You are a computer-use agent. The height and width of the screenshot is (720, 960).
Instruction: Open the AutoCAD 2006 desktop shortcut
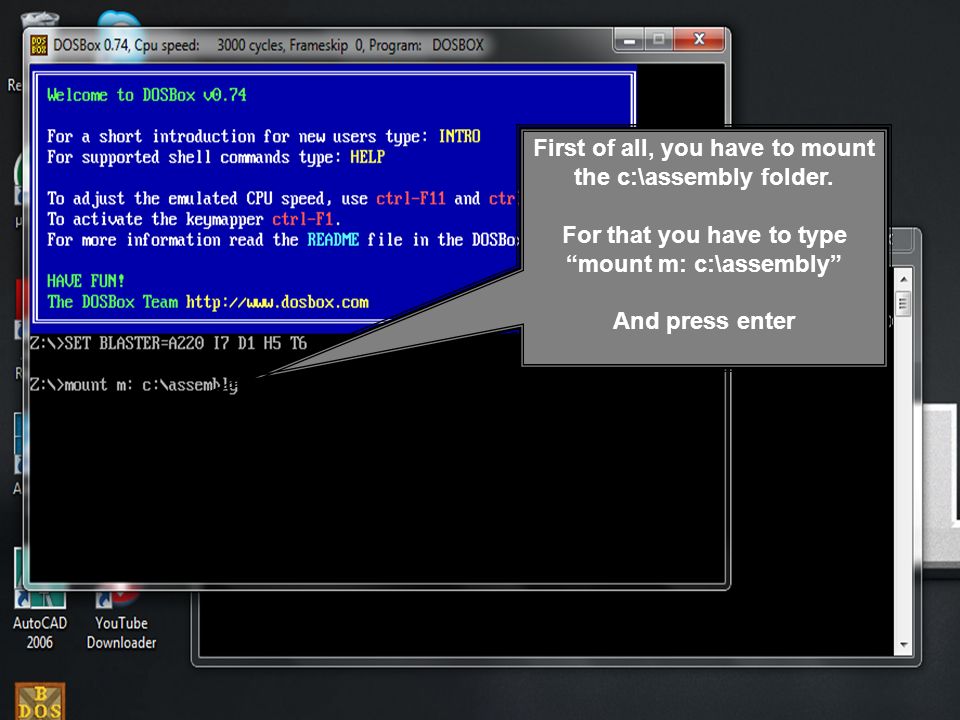40,616
